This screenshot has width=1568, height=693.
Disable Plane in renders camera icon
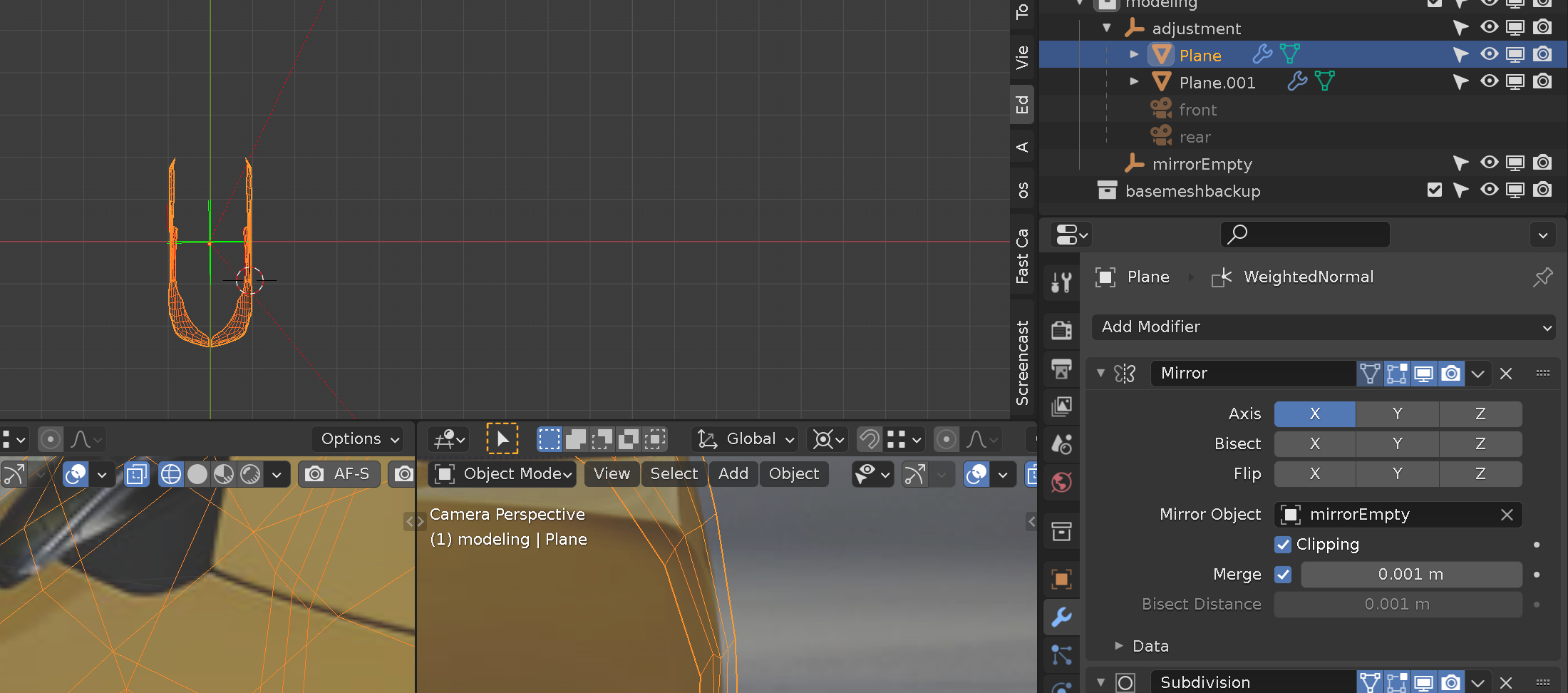pyautogui.click(x=1543, y=54)
